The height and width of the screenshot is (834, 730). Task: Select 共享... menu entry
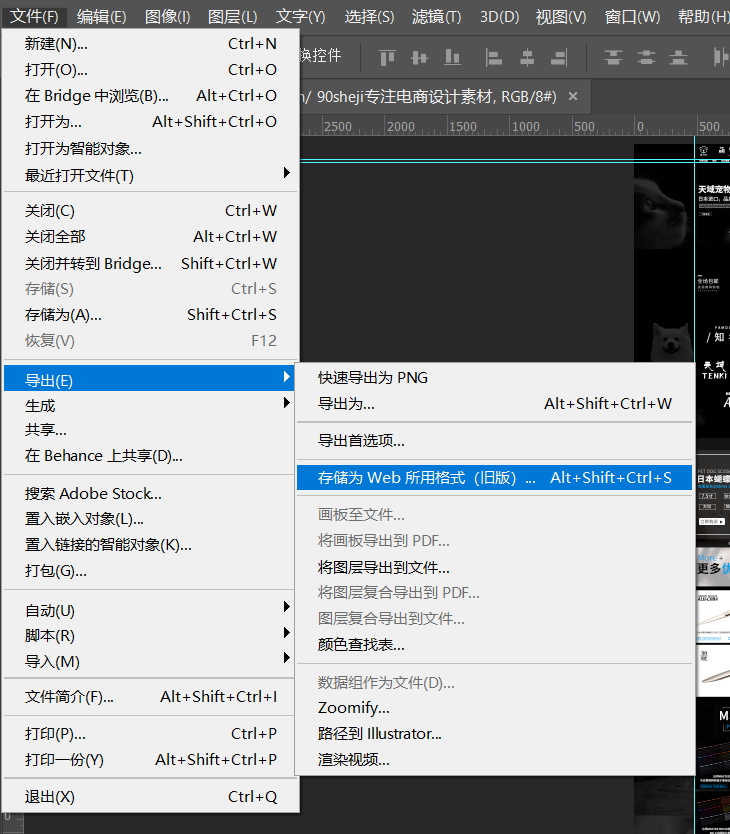149,430
